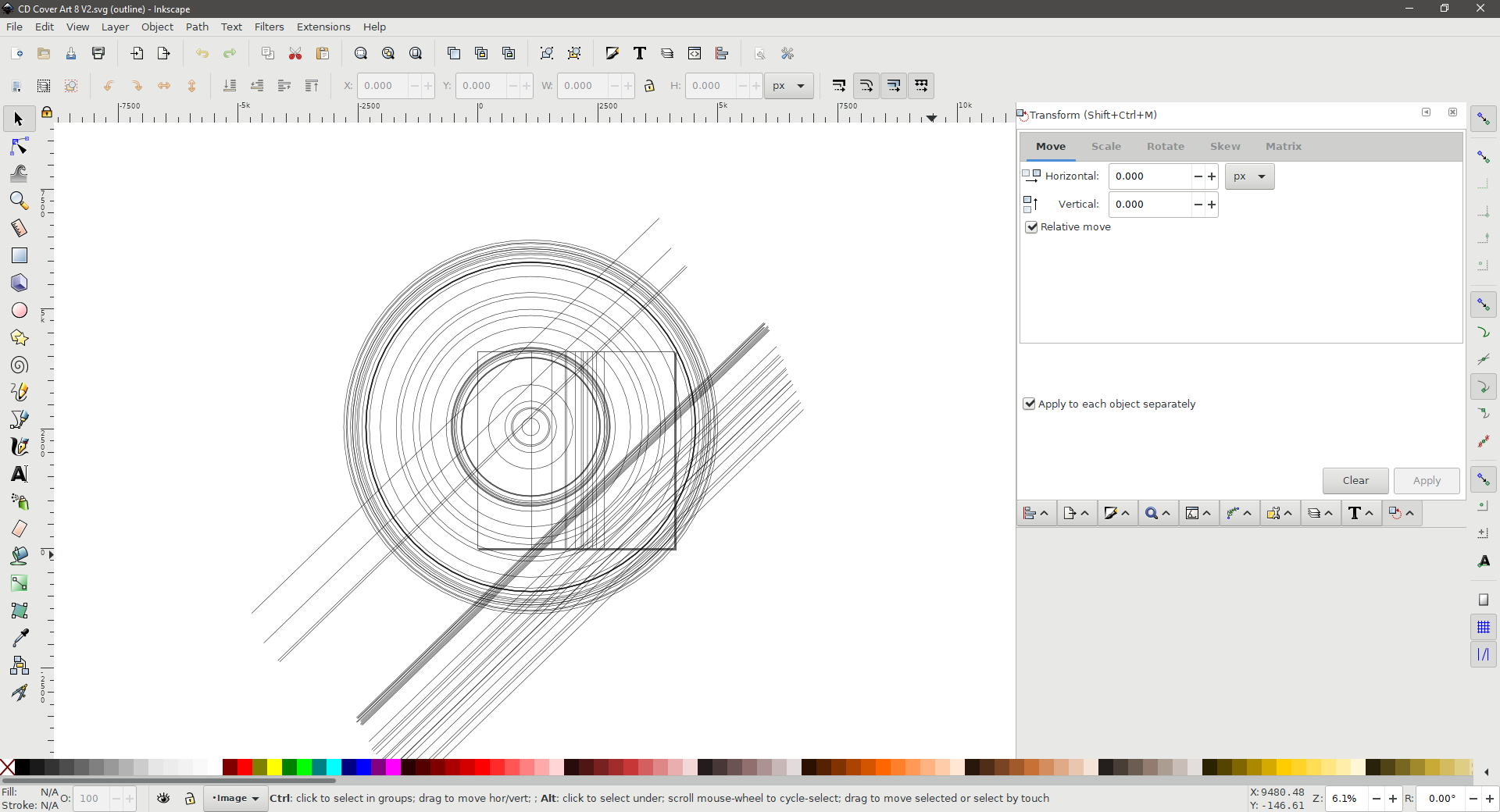Select the Text tool in the toolbox
Image resolution: width=1500 pixels, height=812 pixels.
point(18,474)
